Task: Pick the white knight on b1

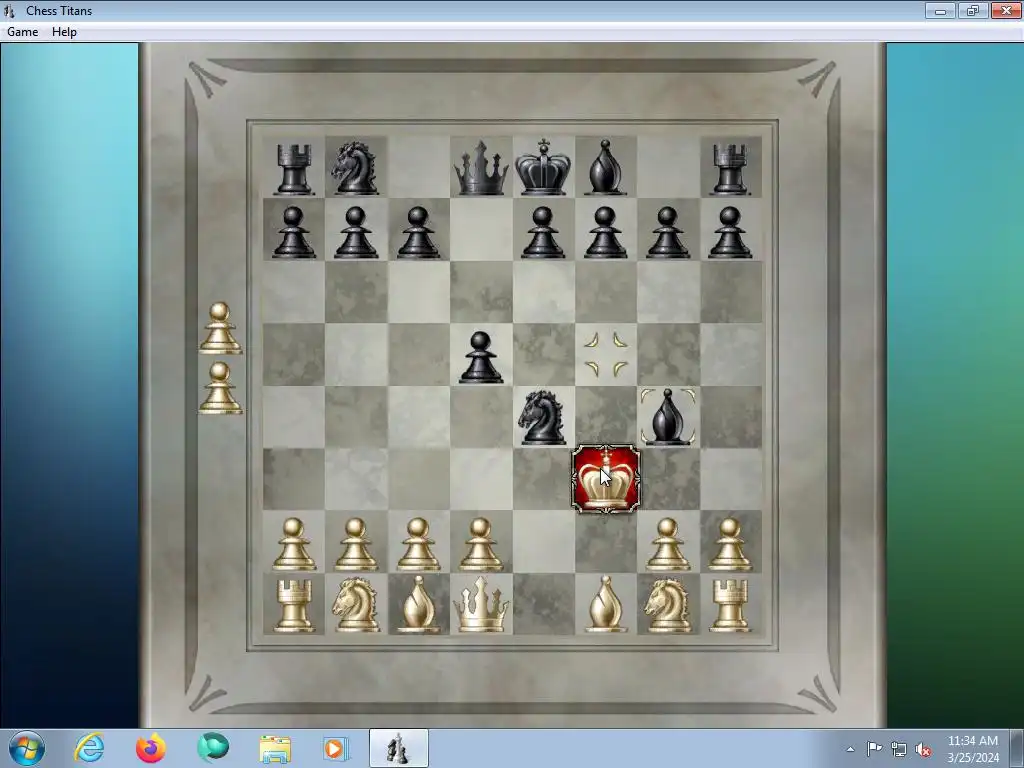Action: [355, 605]
